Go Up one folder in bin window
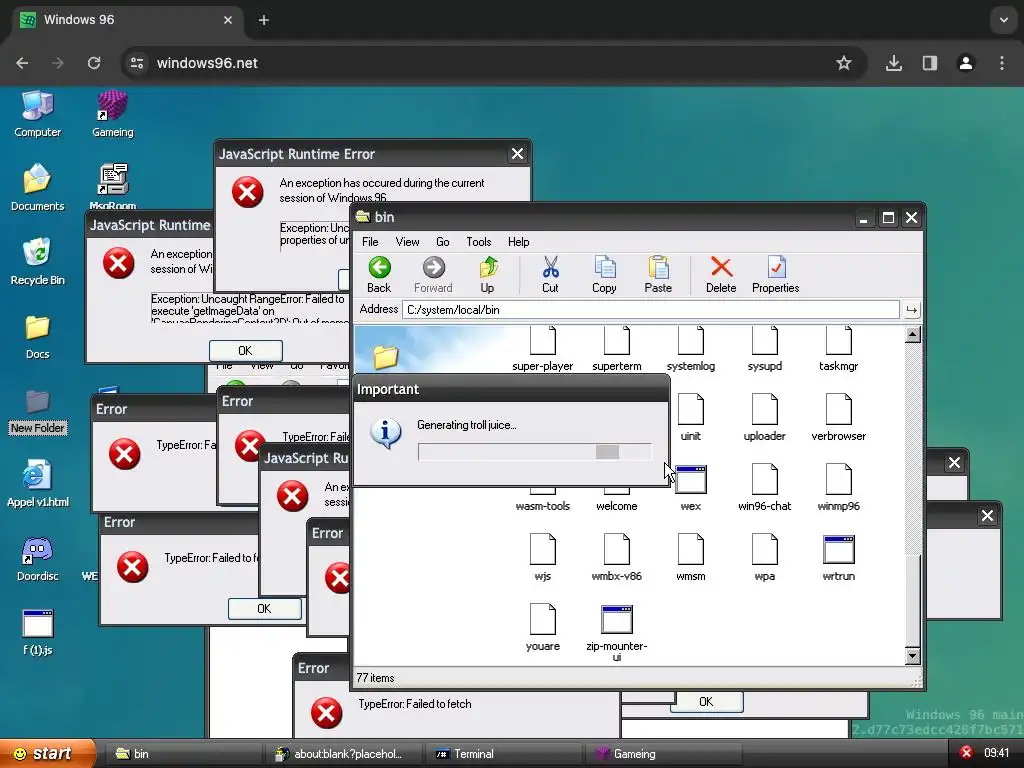The height and width of the screenshot is (768, 1024). (487, 274)
